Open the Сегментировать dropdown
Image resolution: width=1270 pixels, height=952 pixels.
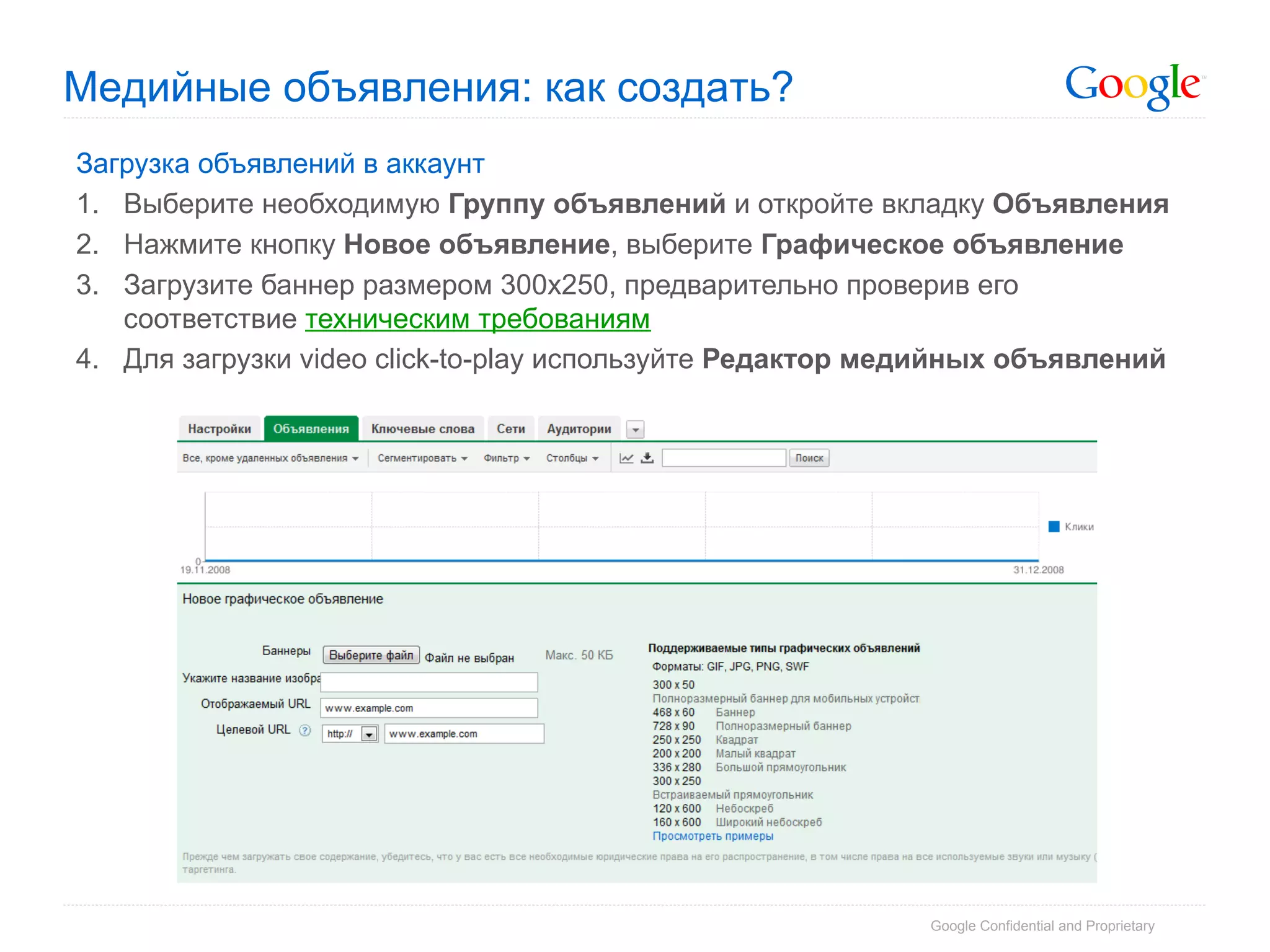point(422,458)
